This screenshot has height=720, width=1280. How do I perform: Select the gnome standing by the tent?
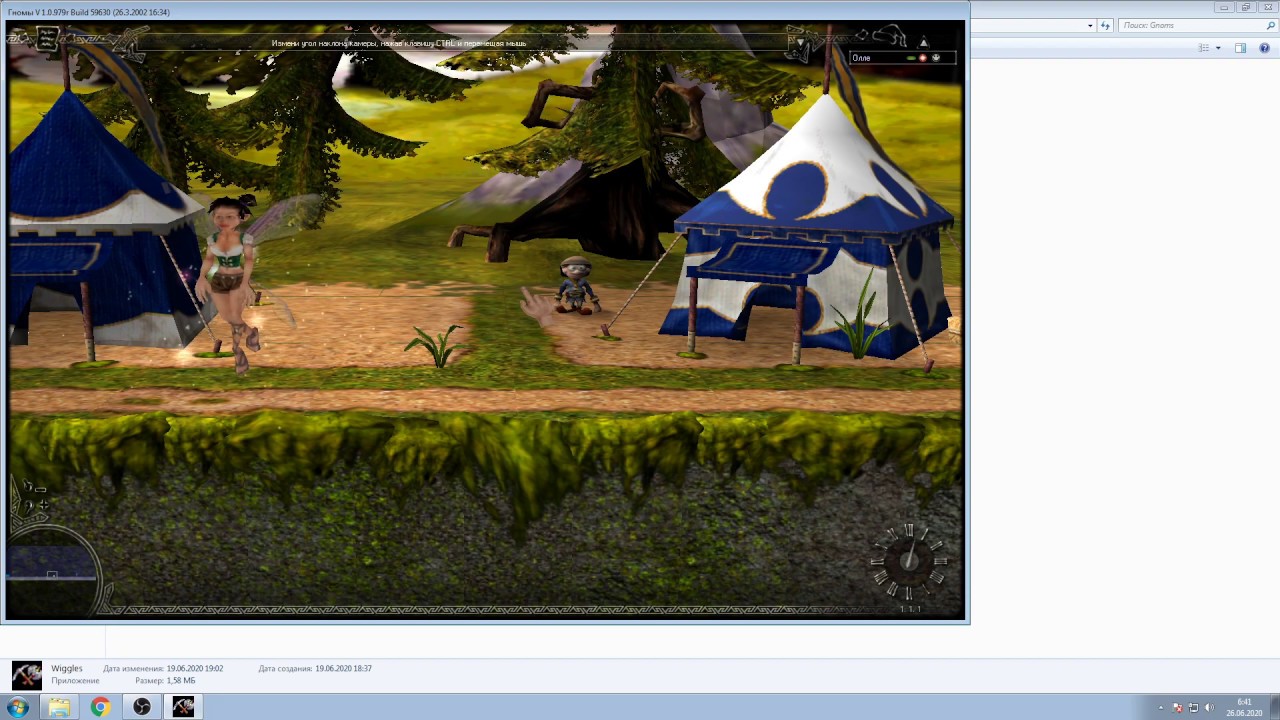click(577, 284)
